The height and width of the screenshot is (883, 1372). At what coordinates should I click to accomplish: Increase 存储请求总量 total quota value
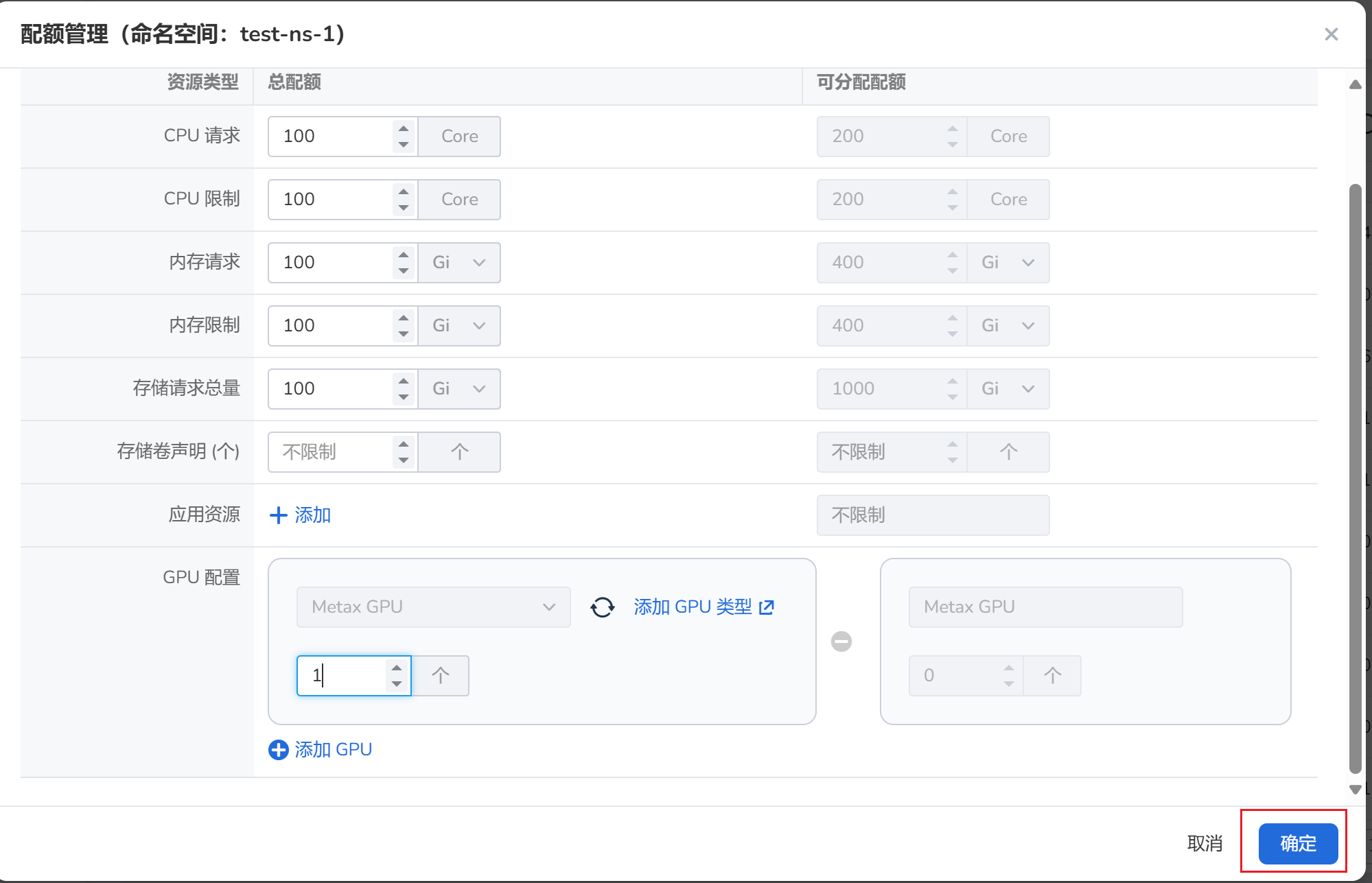point(404,381)
